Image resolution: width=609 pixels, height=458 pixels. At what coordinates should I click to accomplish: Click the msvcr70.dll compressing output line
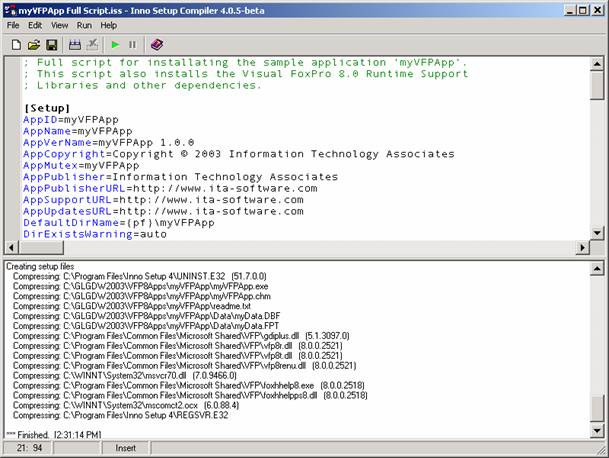[x=125, y=375]
